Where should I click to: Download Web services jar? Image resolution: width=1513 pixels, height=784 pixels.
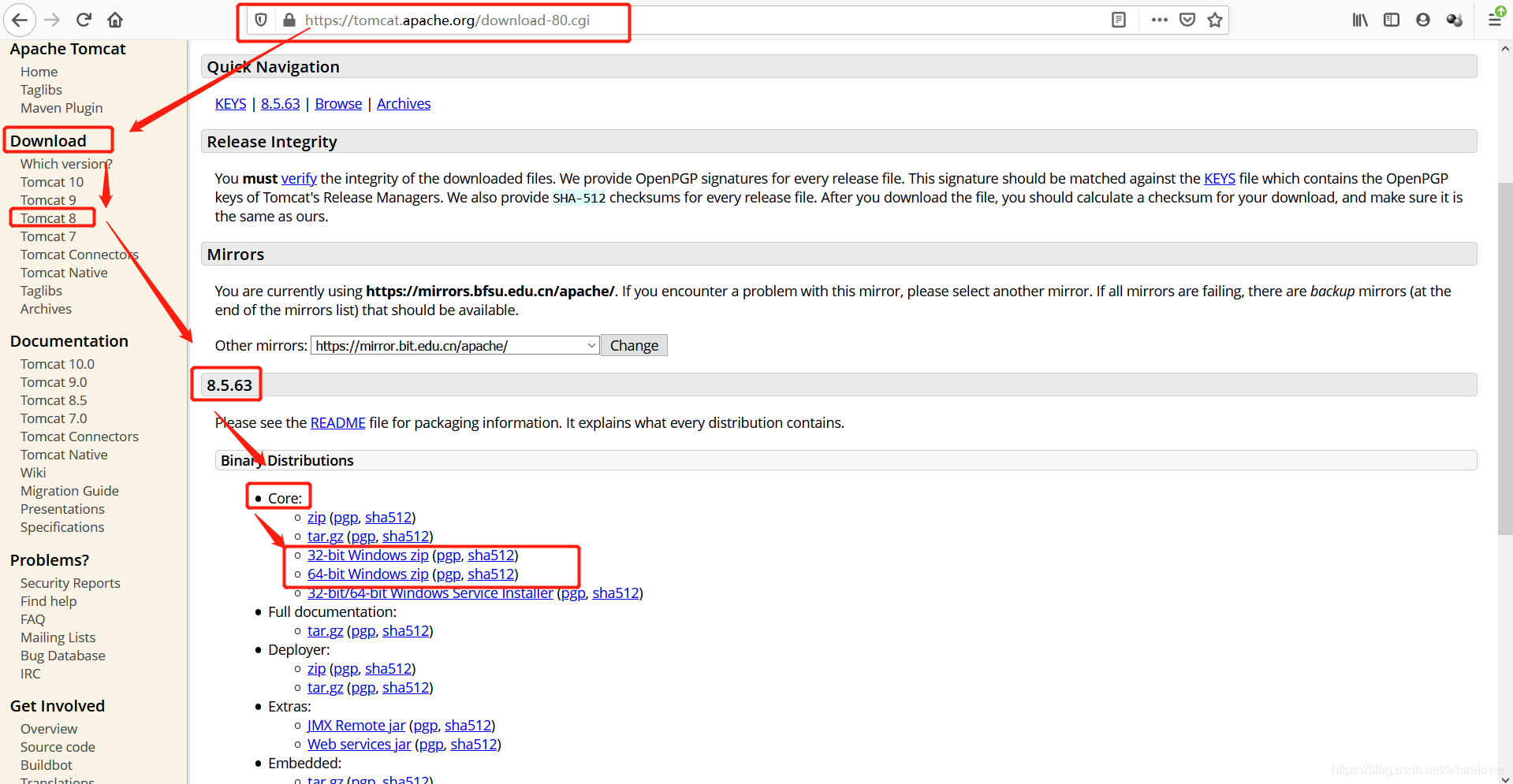(360, 745)
